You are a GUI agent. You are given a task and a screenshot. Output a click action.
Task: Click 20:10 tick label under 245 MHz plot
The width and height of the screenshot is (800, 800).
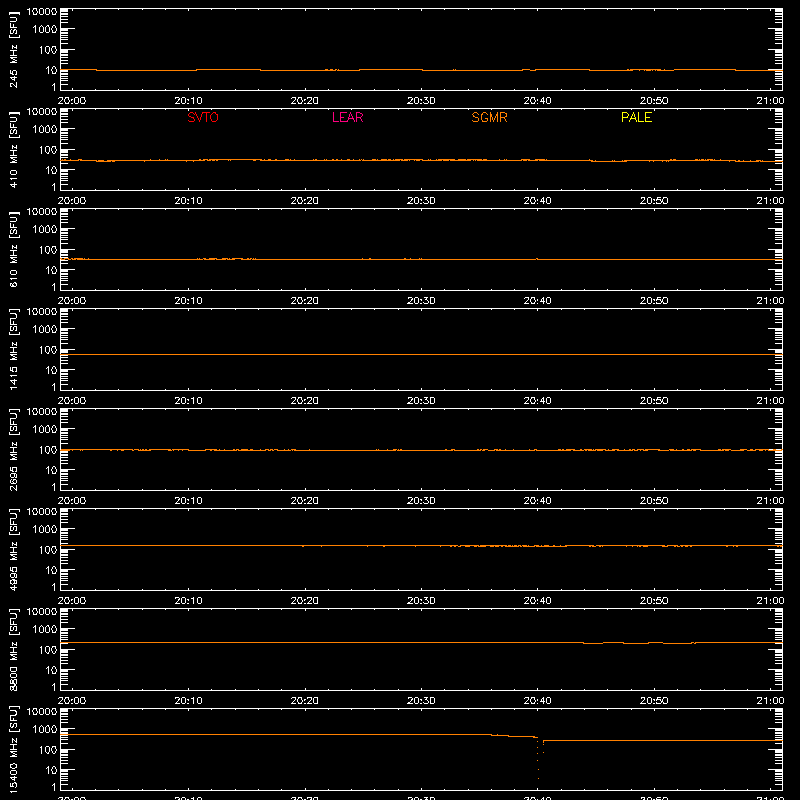point(188,101)
